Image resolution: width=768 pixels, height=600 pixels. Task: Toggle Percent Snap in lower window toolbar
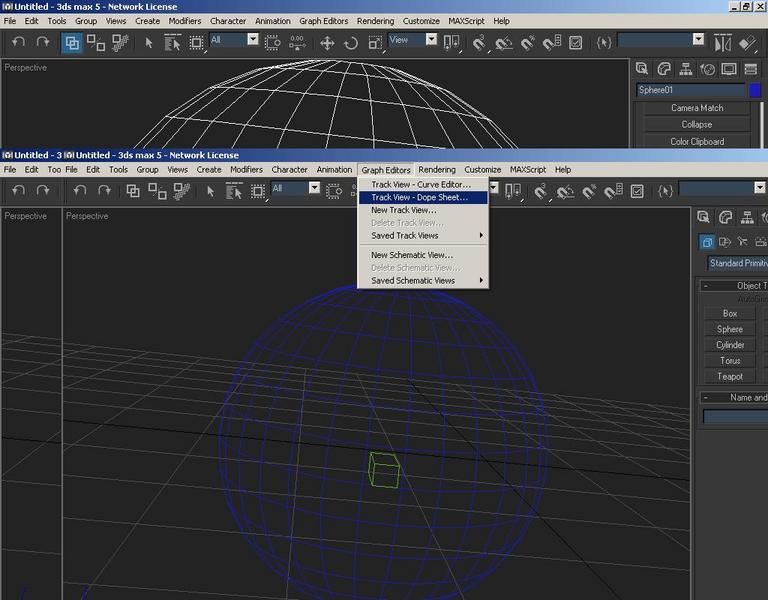(589, 191)
